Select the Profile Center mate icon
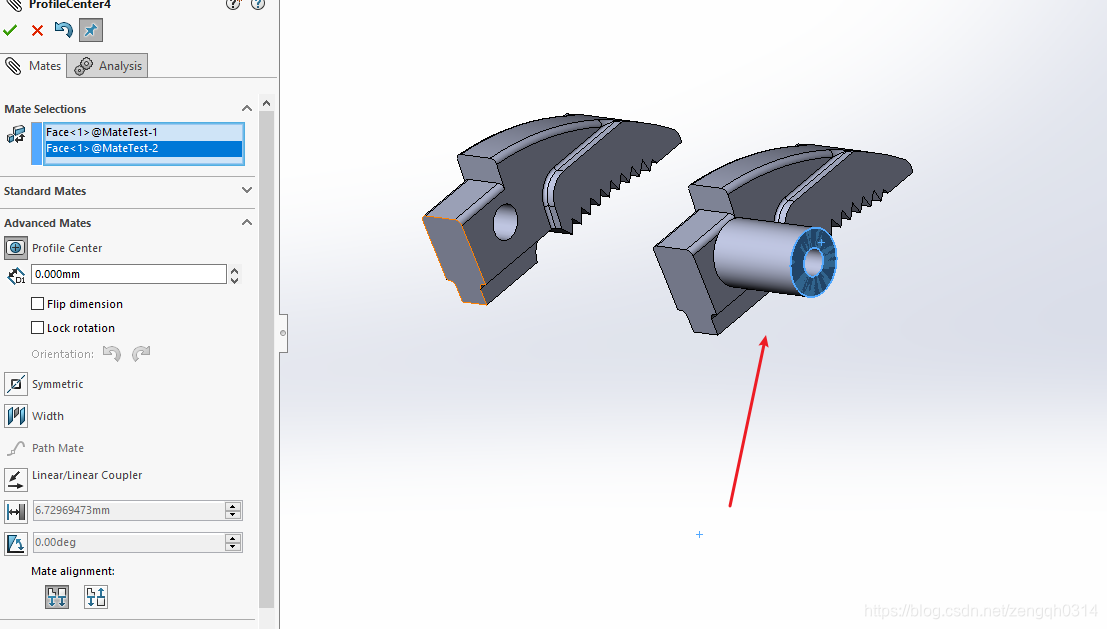The width and height of the screenshot is (1107, 629). [16, 248]
